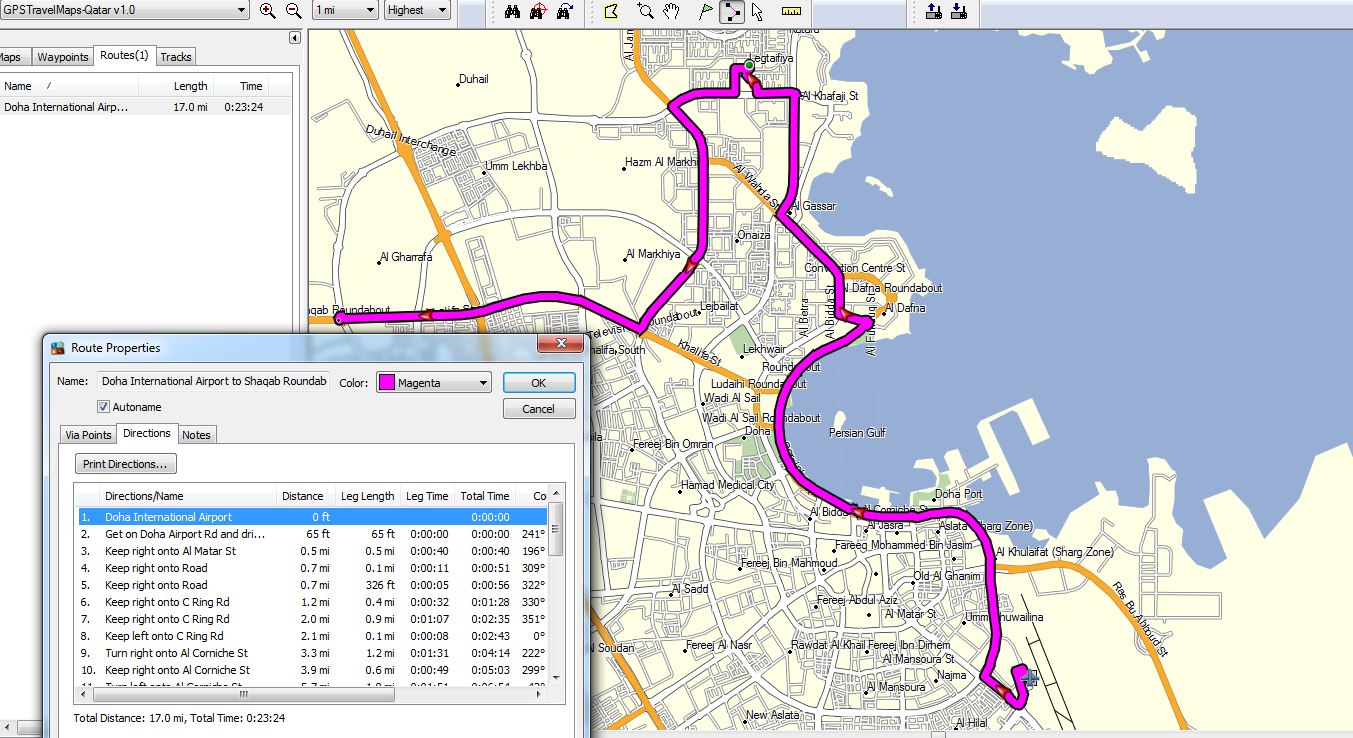Click the Zoom magnifier tool
Screen dimensions: 1353x738
tap(645, 12)
